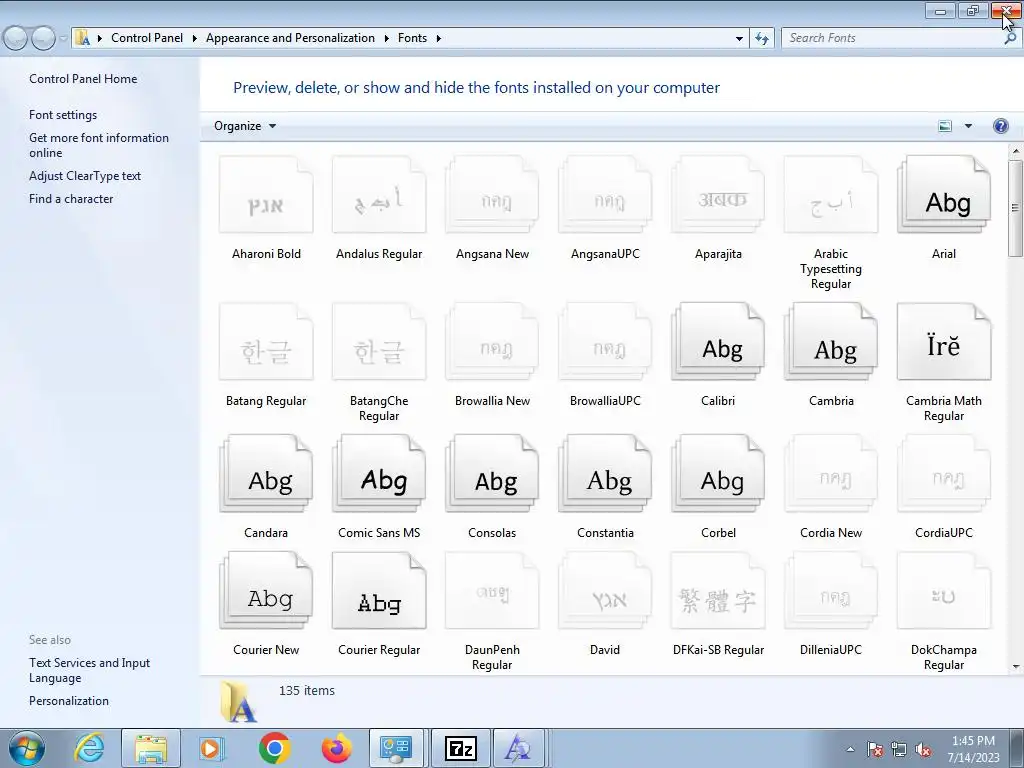Open Adjust ClearType text link

[85, 176]
